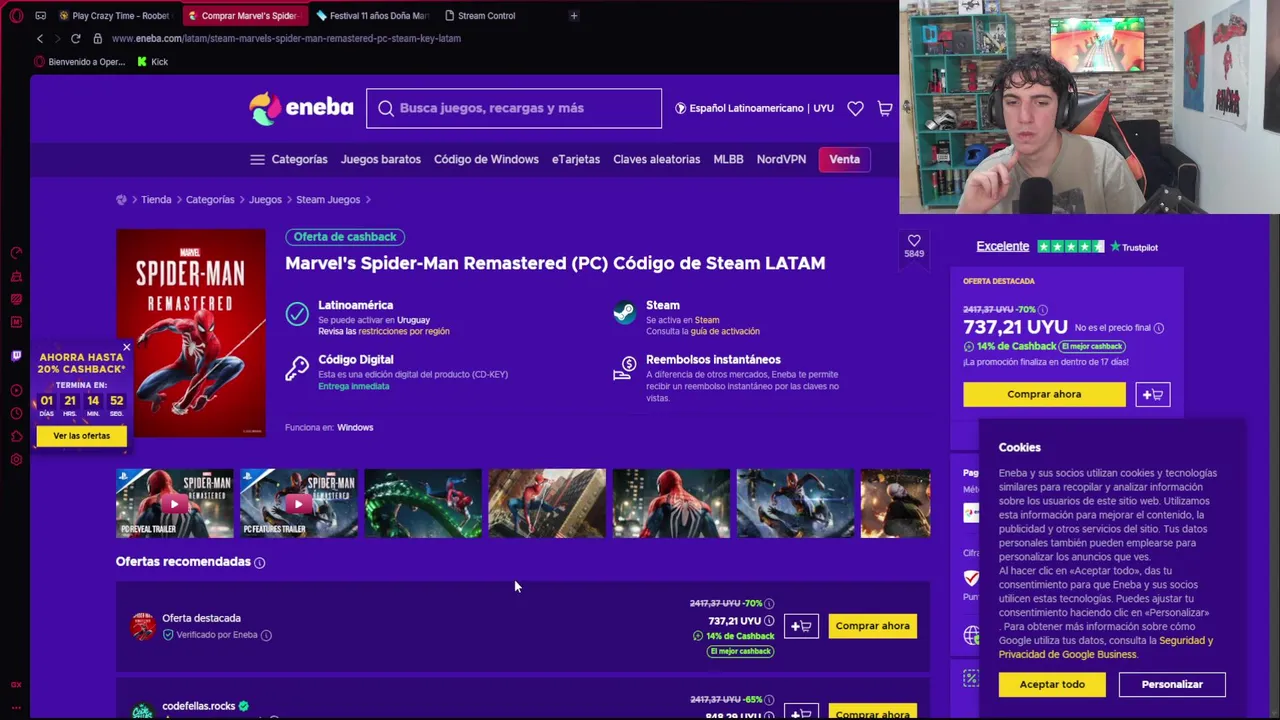Open the tab islands panel icon beside Opera logo
1280x720 pixels.
point(40,16)
